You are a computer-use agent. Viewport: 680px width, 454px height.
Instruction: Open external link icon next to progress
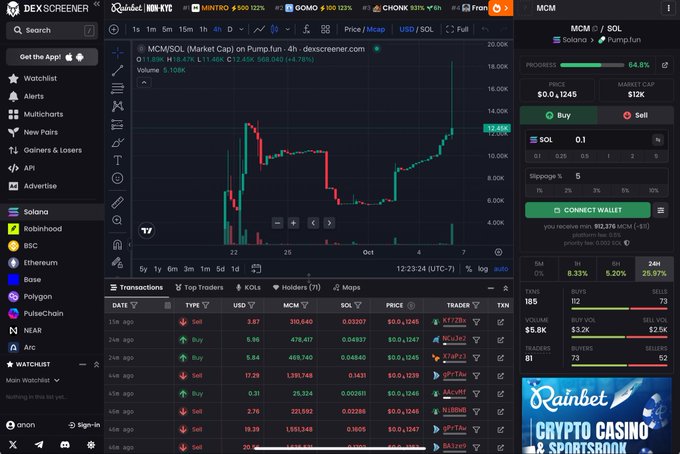(x=664, y=65)
